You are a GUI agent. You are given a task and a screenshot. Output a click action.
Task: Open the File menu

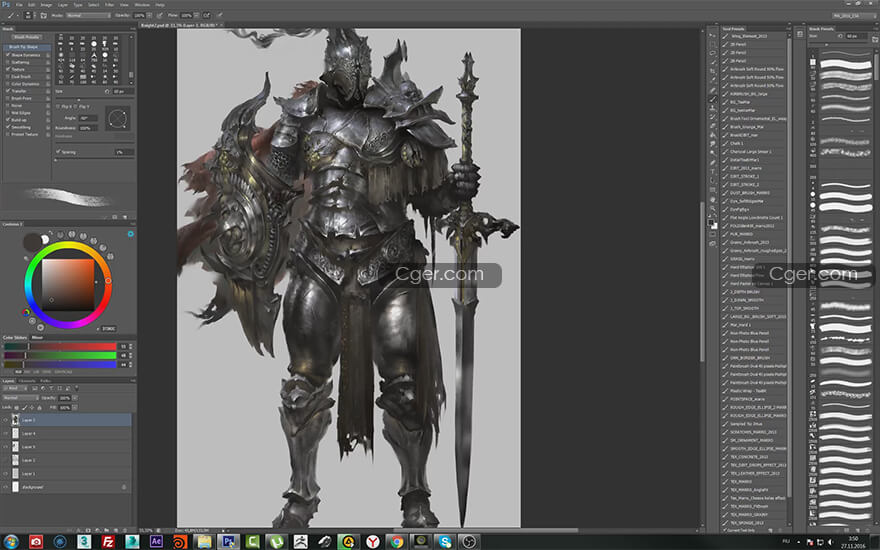[x=19, y=4]
